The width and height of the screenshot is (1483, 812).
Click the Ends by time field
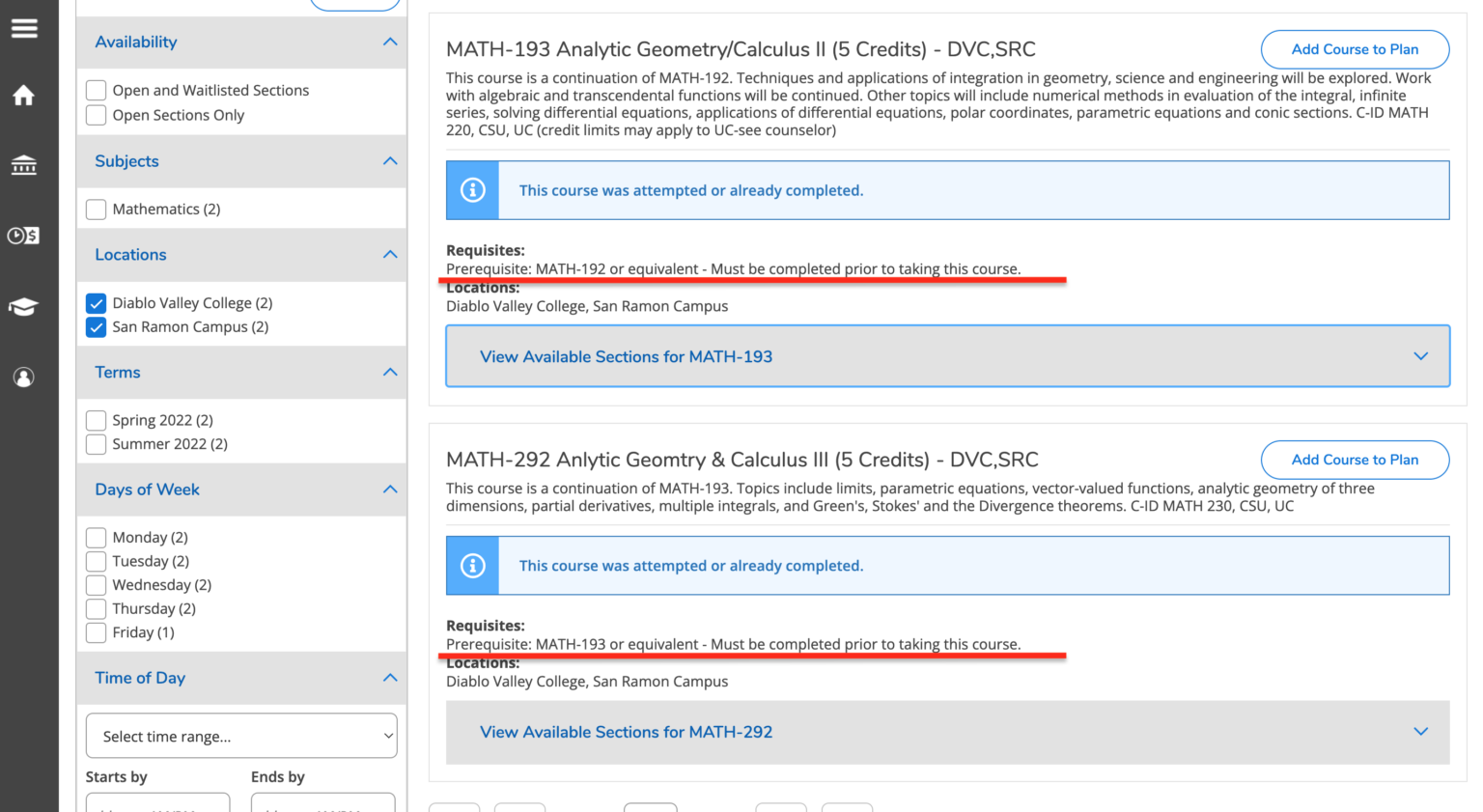(x=322, y=802)
